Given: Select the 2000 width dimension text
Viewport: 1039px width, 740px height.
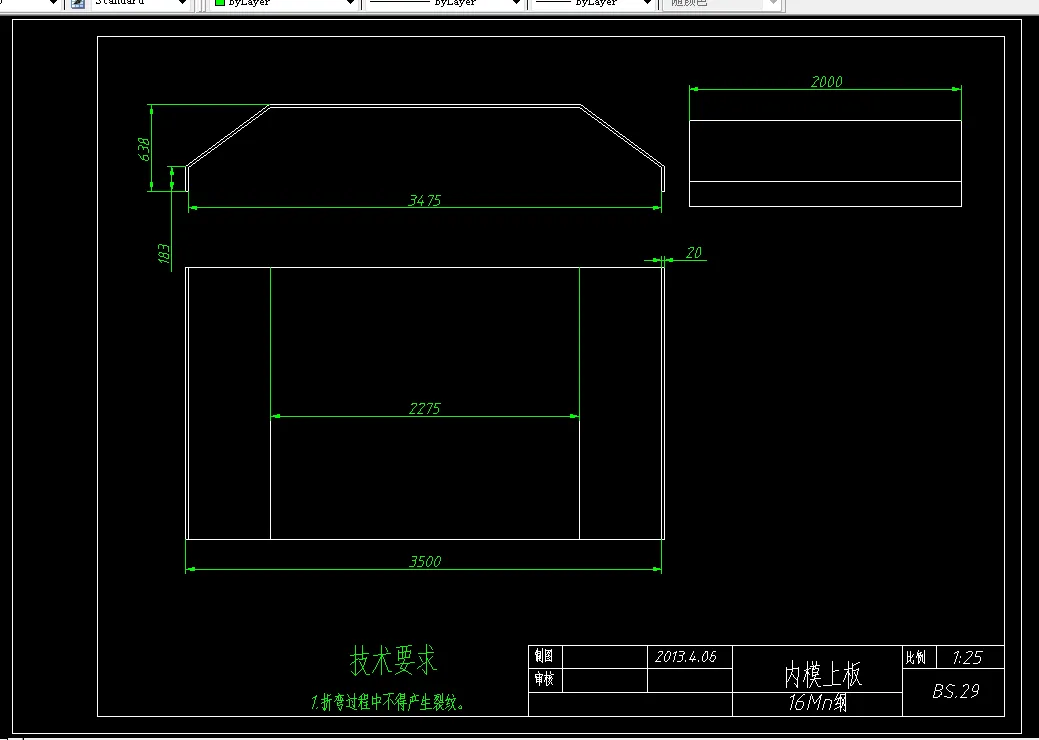Looking at the screenshot, I should coord(826,81).
